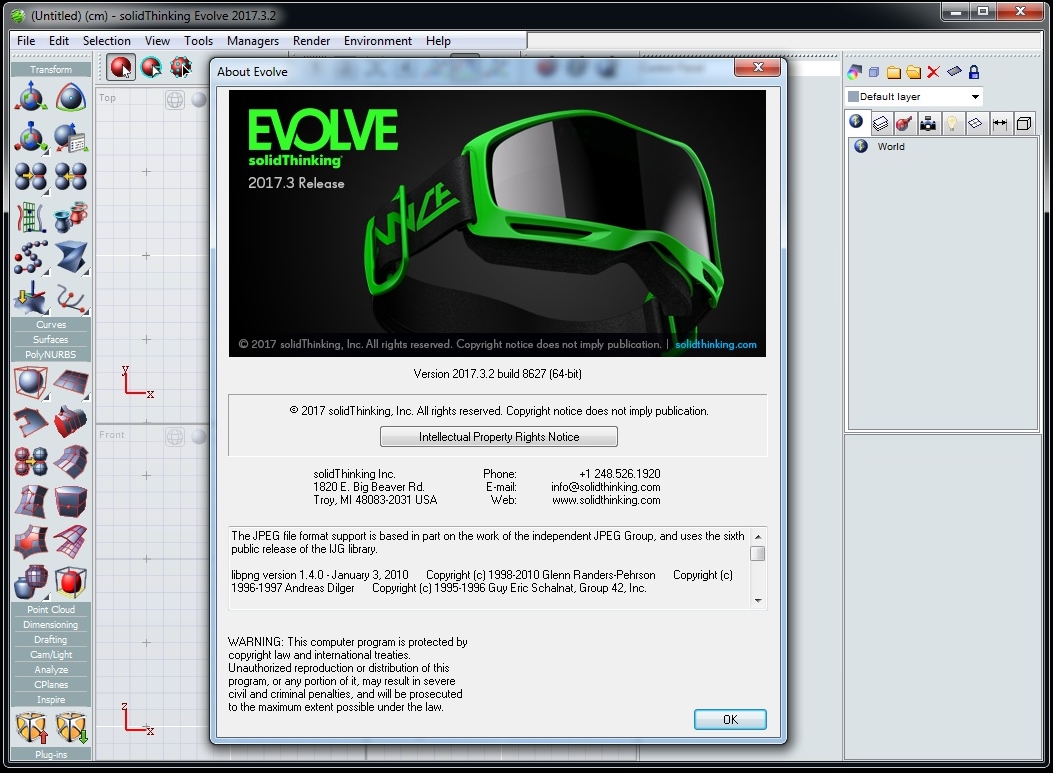The width and height of the screenshot is (1053, 773).
Task: Click the closed folder group icon
Action: pos(894,72)
